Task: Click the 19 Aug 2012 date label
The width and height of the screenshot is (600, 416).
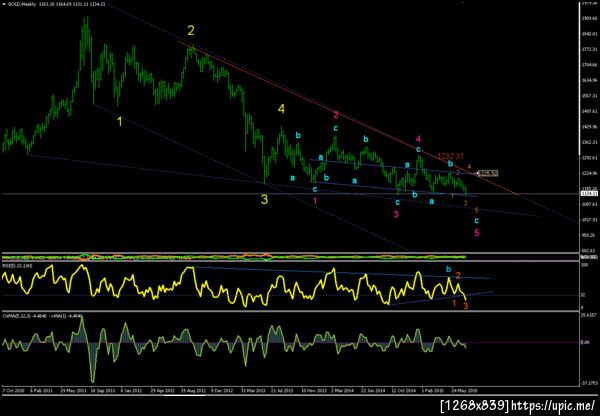Action: point(194,391)
